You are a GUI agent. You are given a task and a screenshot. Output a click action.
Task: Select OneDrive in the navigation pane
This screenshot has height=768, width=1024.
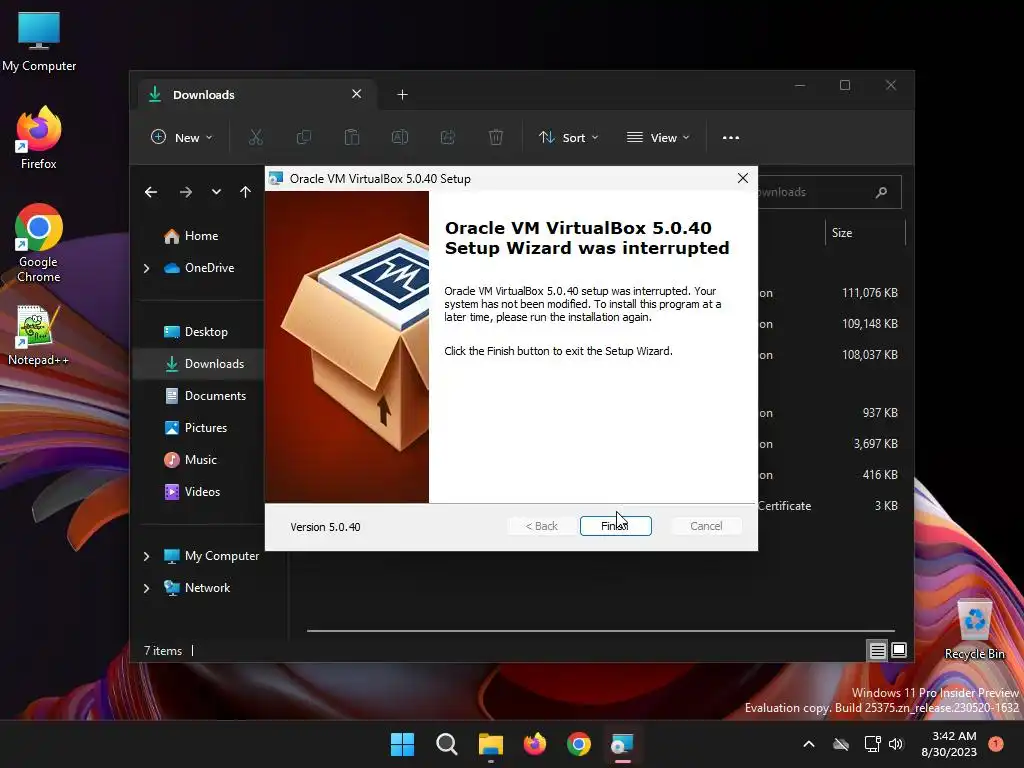tap(199, 268)
